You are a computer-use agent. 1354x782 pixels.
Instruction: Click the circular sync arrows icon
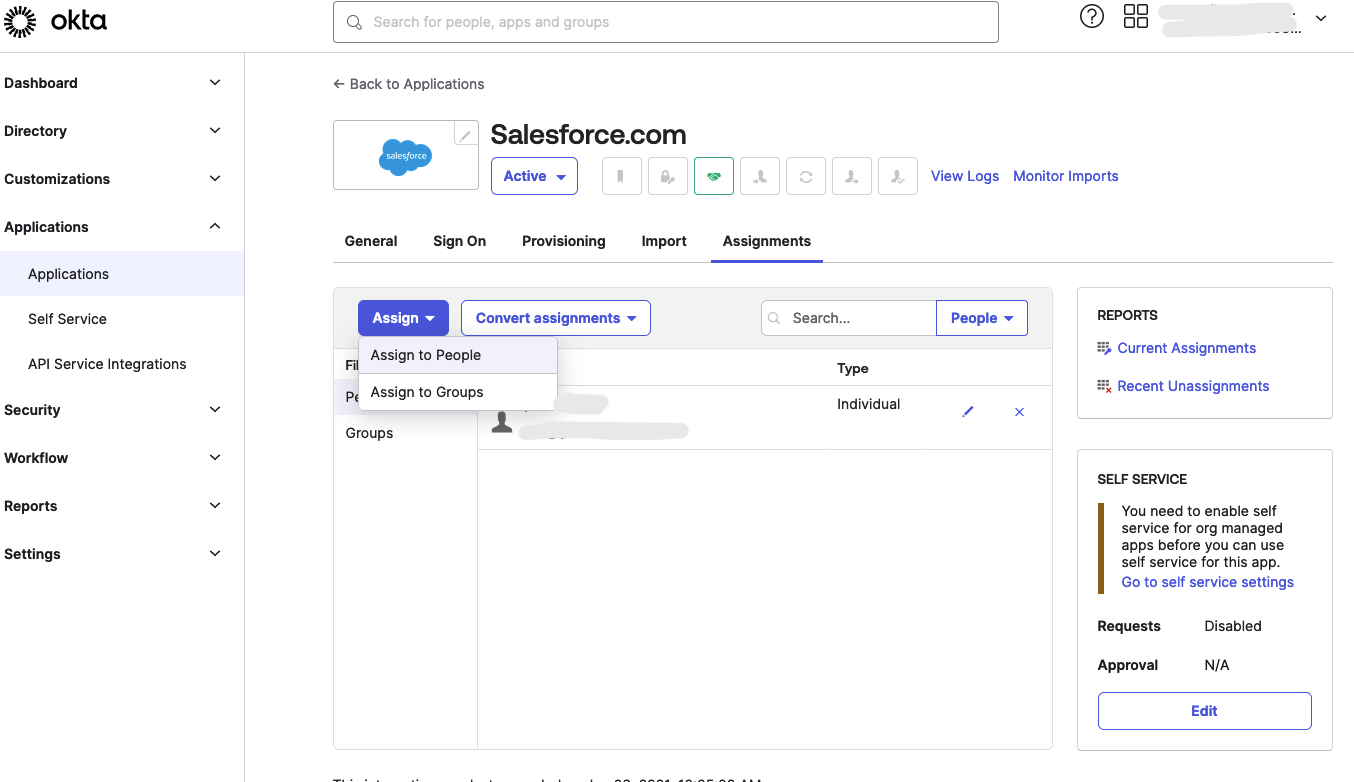tap(806, 176)
